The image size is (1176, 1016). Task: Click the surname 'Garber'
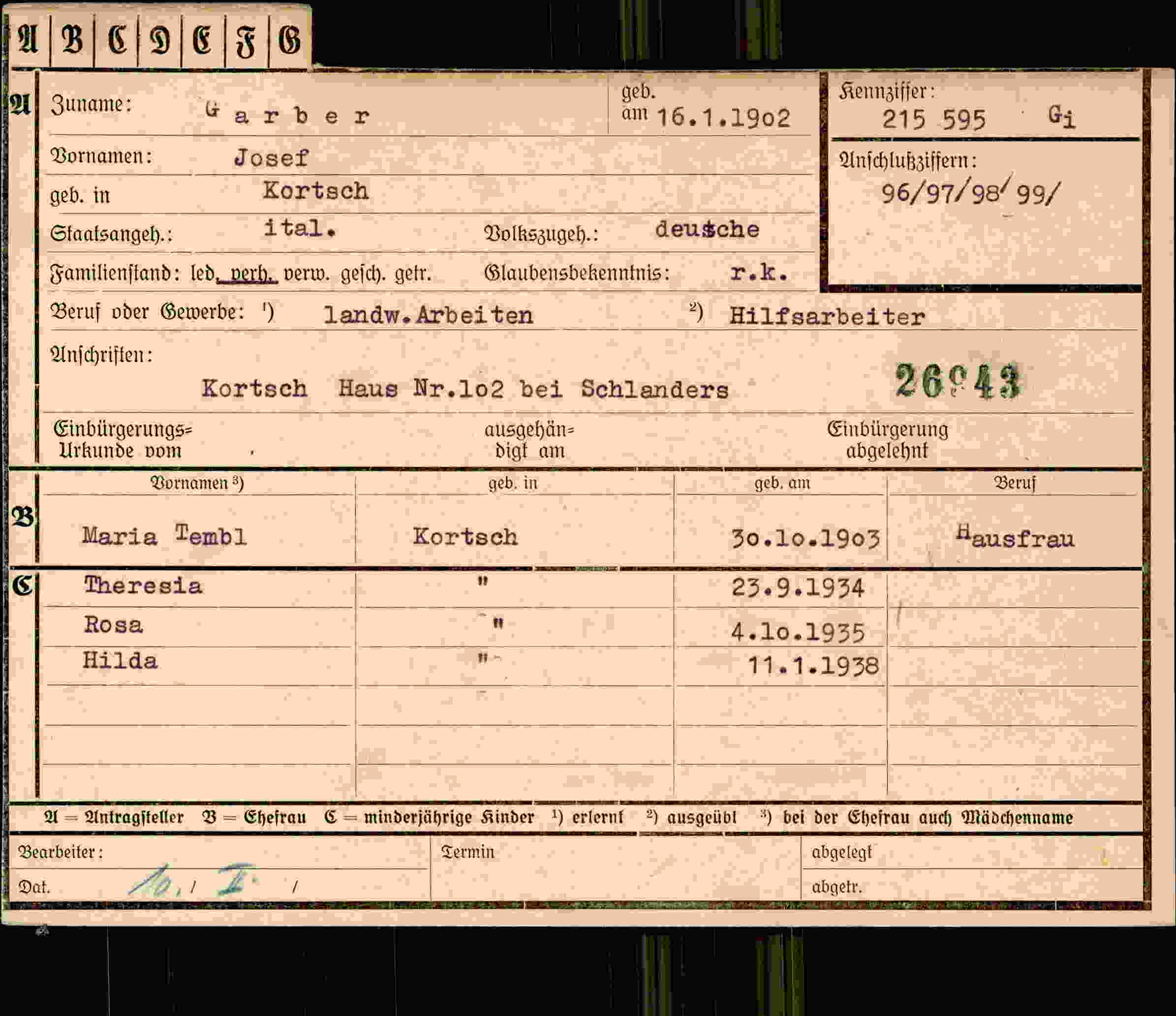click(x=287, y=113)
